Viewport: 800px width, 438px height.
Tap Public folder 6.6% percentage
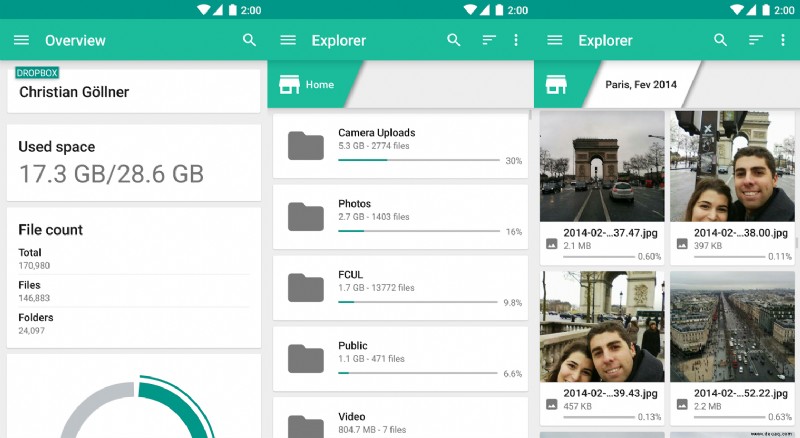pos(513,374)
